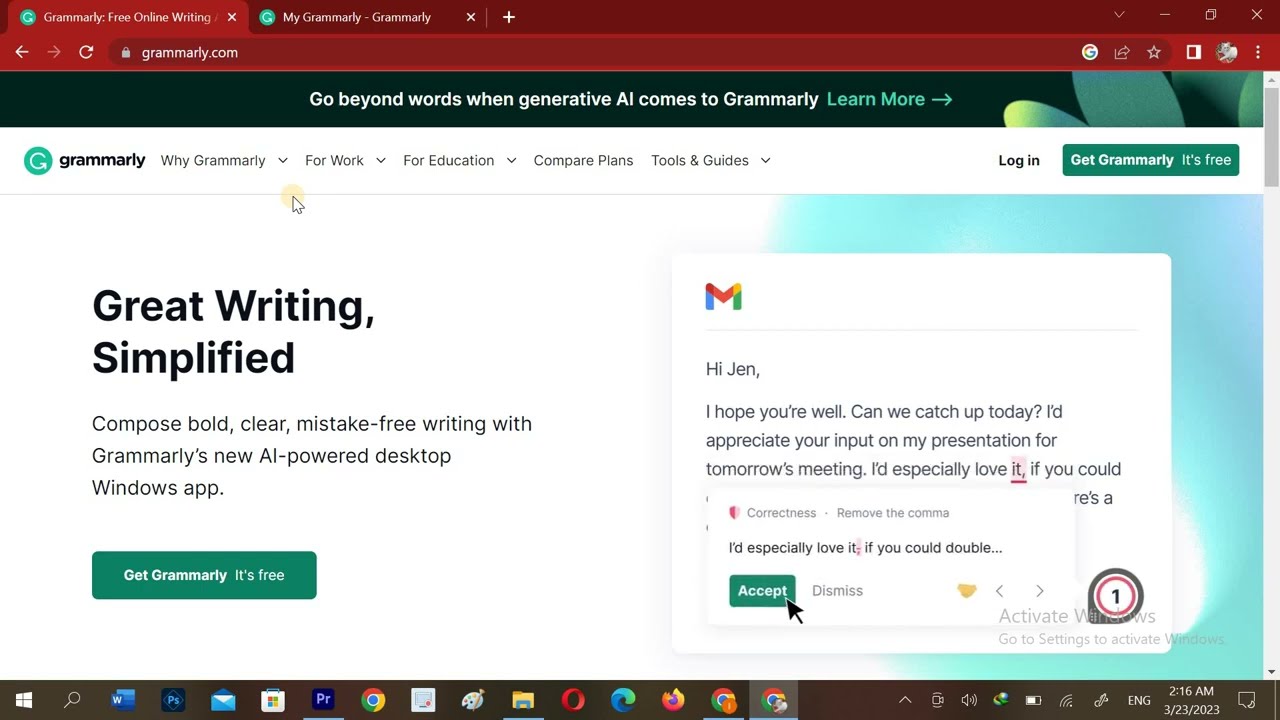Switch ENG input language

tap(1139, 700)
